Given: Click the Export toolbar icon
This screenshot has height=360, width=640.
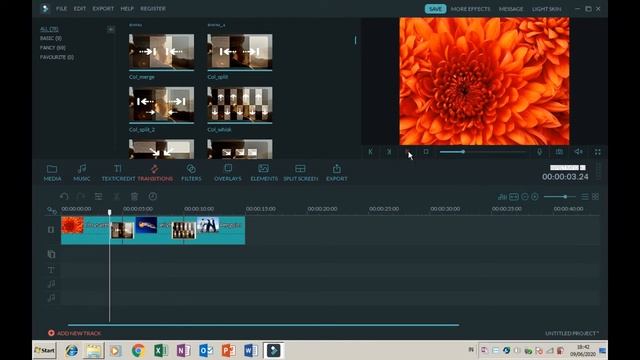Looking at the screenshot, I should click(x=337, y=173).
